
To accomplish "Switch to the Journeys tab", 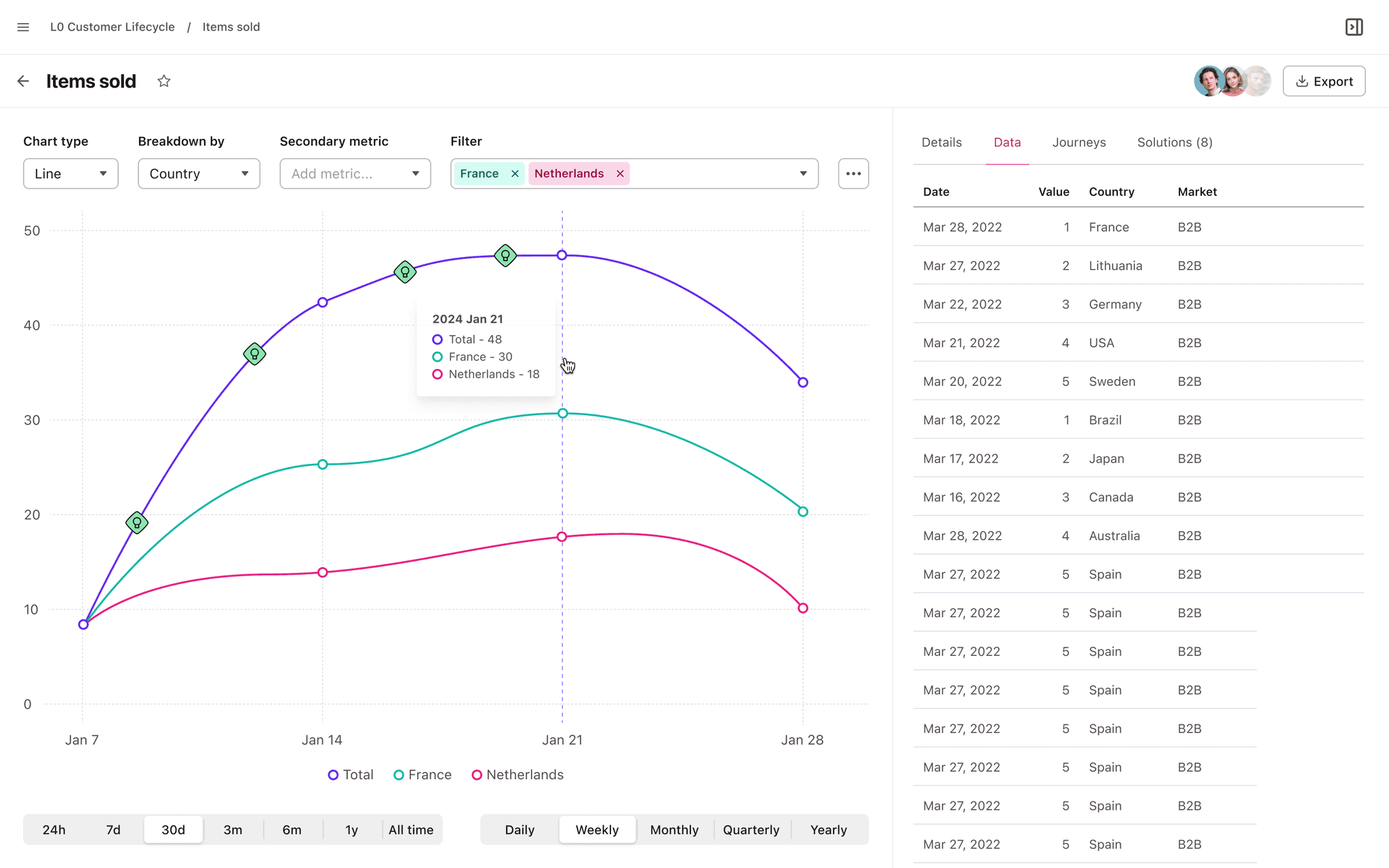I will pos(1078,142).
